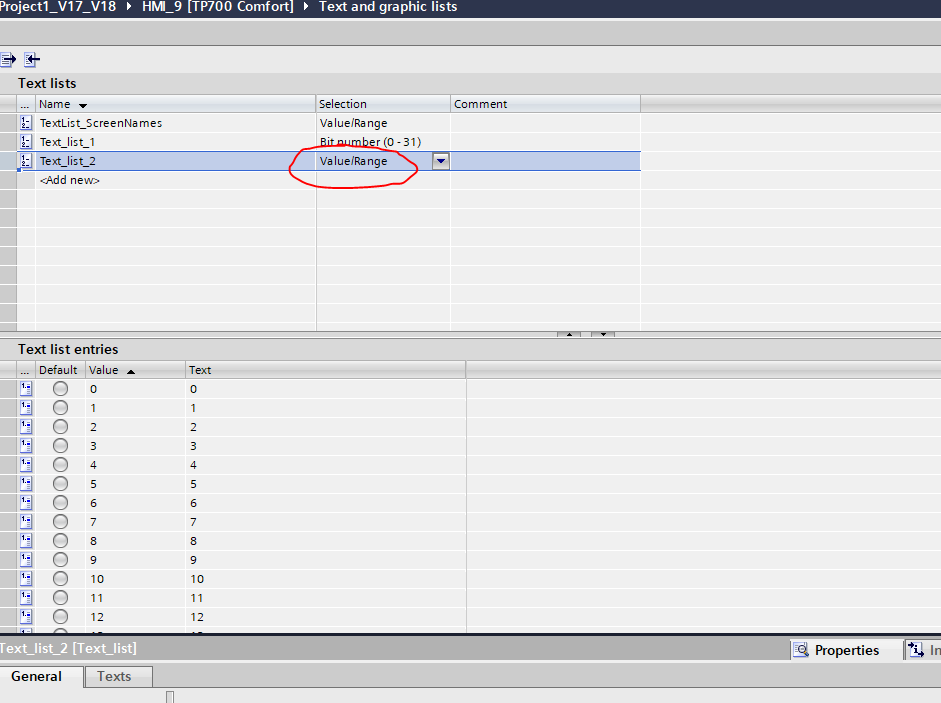
Task: Expand breadcrumb arrow after HMI_9 [TP700 Comfort]
Action: pyautogui.click(x=306, y=7)
